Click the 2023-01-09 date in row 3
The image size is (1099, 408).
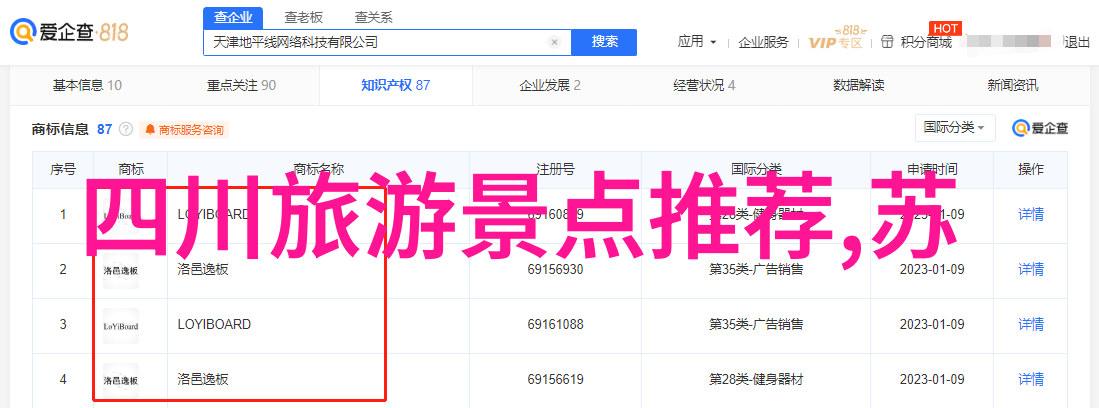pyautogui.click(x=932, y=325)
